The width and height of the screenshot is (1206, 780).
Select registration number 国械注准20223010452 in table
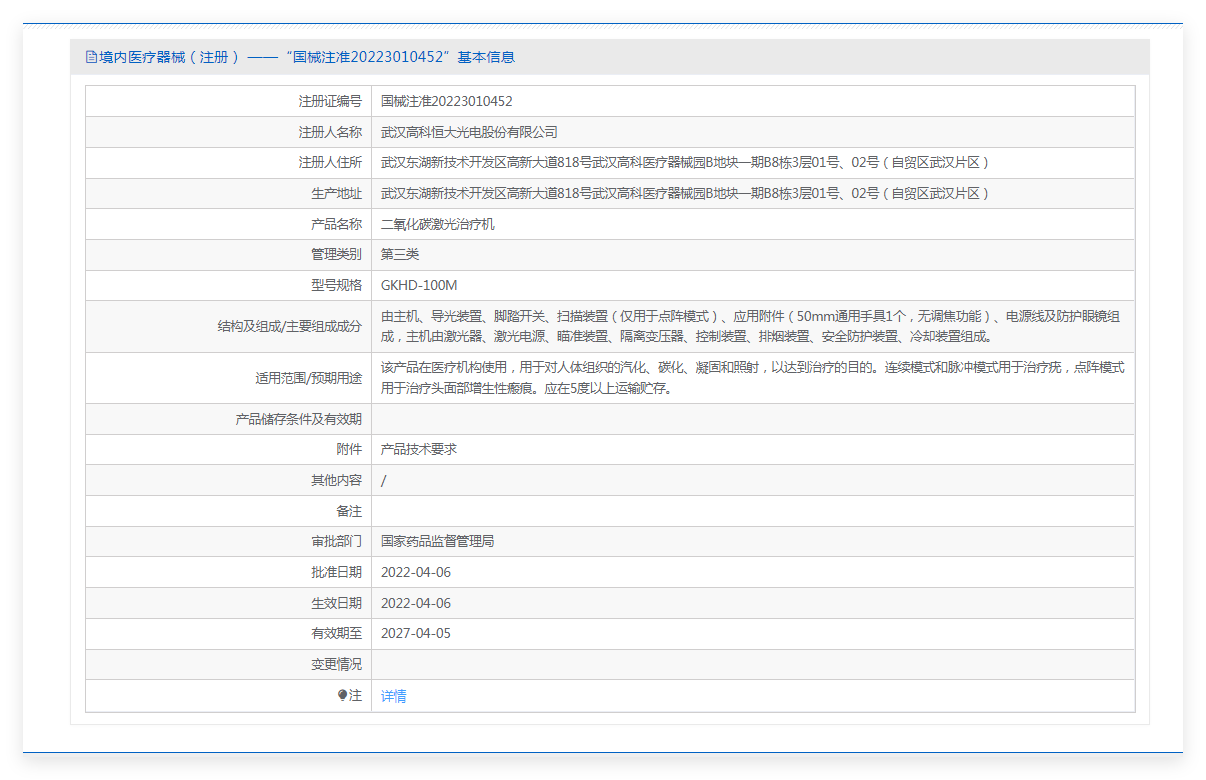[447, 101]
